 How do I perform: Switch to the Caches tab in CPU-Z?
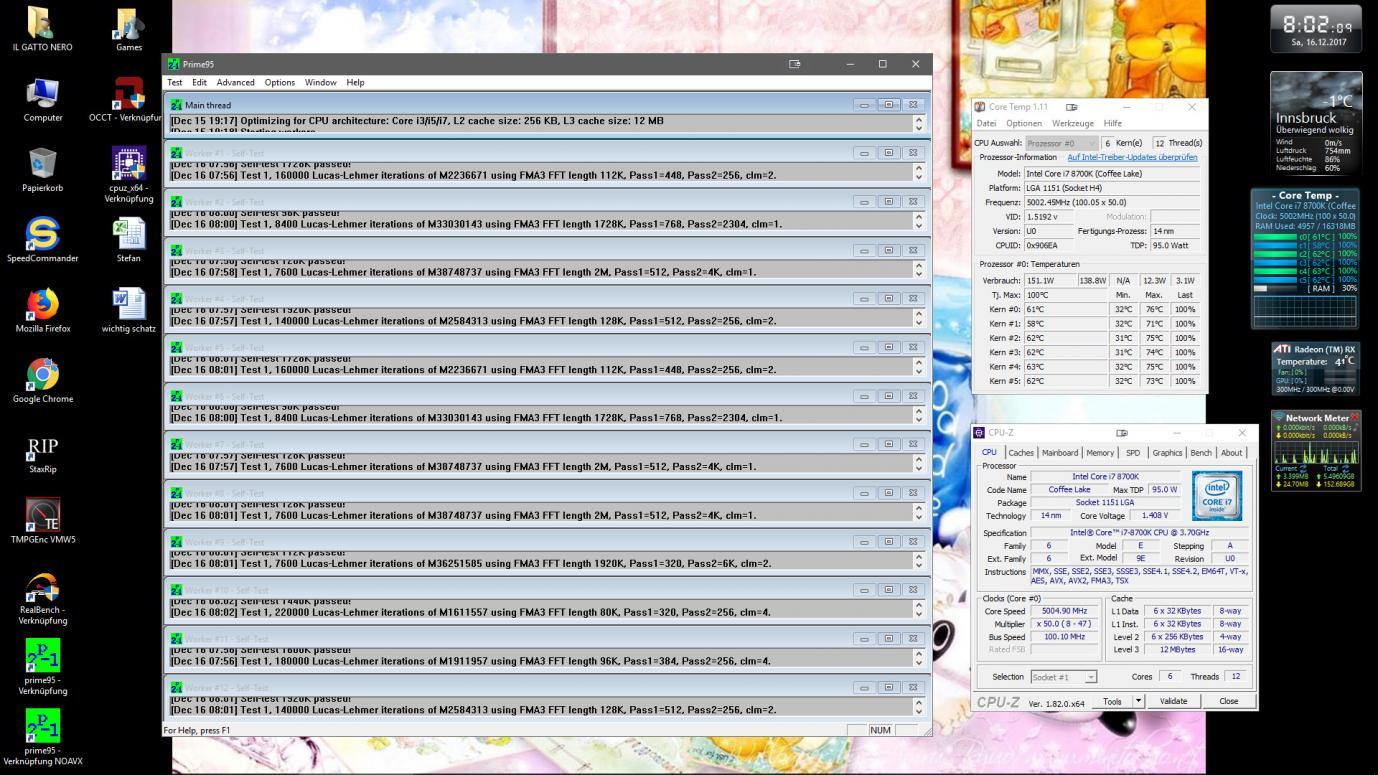pos(1021,453)
